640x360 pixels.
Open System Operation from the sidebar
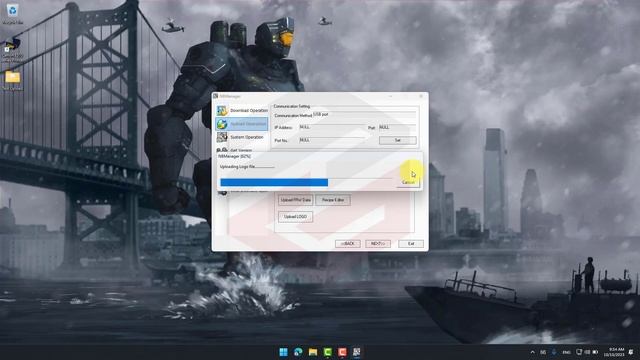click(242, 137)
